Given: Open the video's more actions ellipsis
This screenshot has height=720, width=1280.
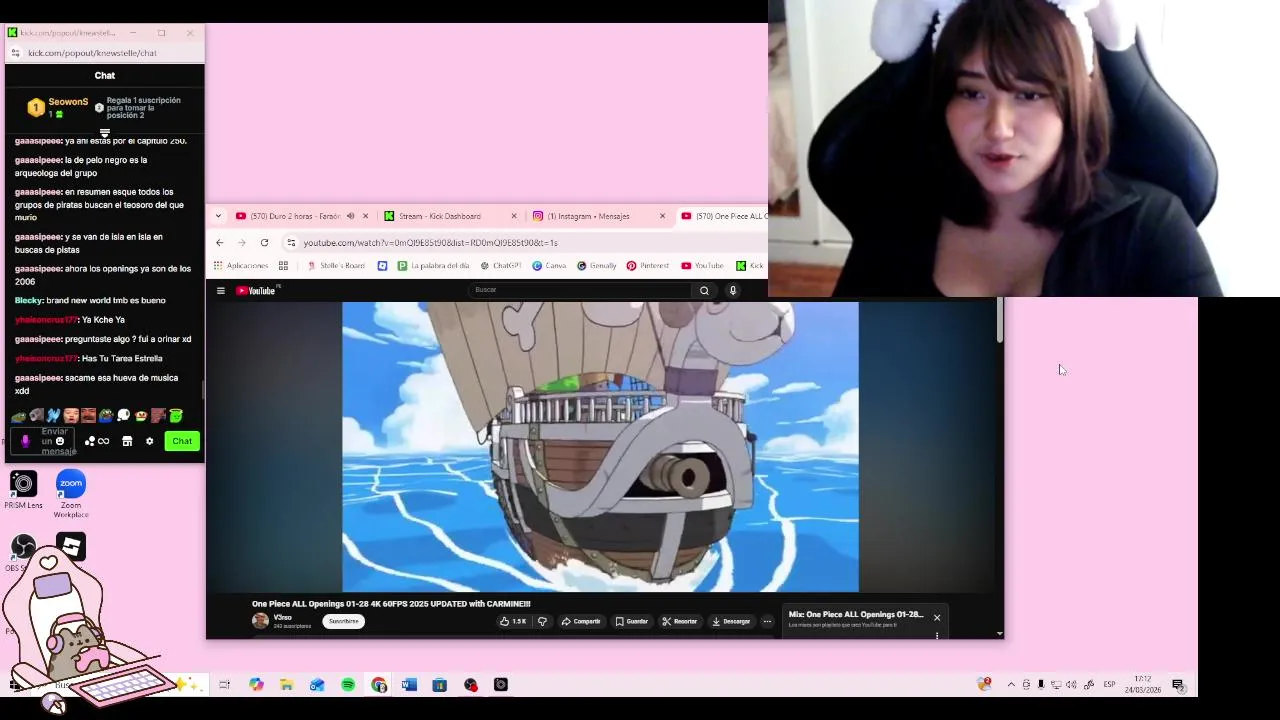Looking at the screenshot, I should click(x=767, y=621).
